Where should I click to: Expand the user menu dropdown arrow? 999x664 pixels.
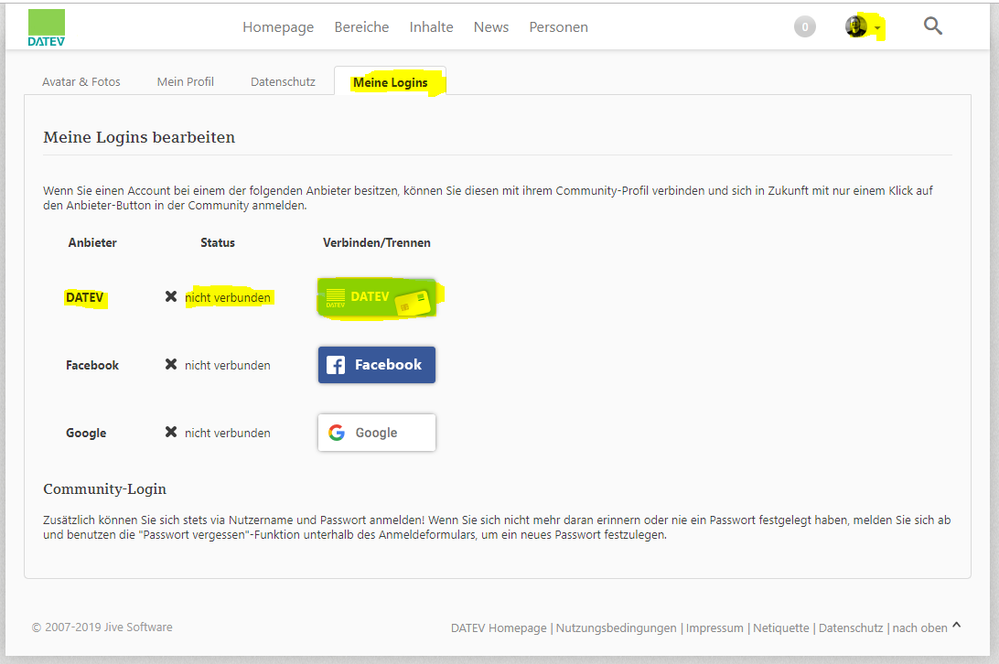pyautogui.click(x=877, y=28)
